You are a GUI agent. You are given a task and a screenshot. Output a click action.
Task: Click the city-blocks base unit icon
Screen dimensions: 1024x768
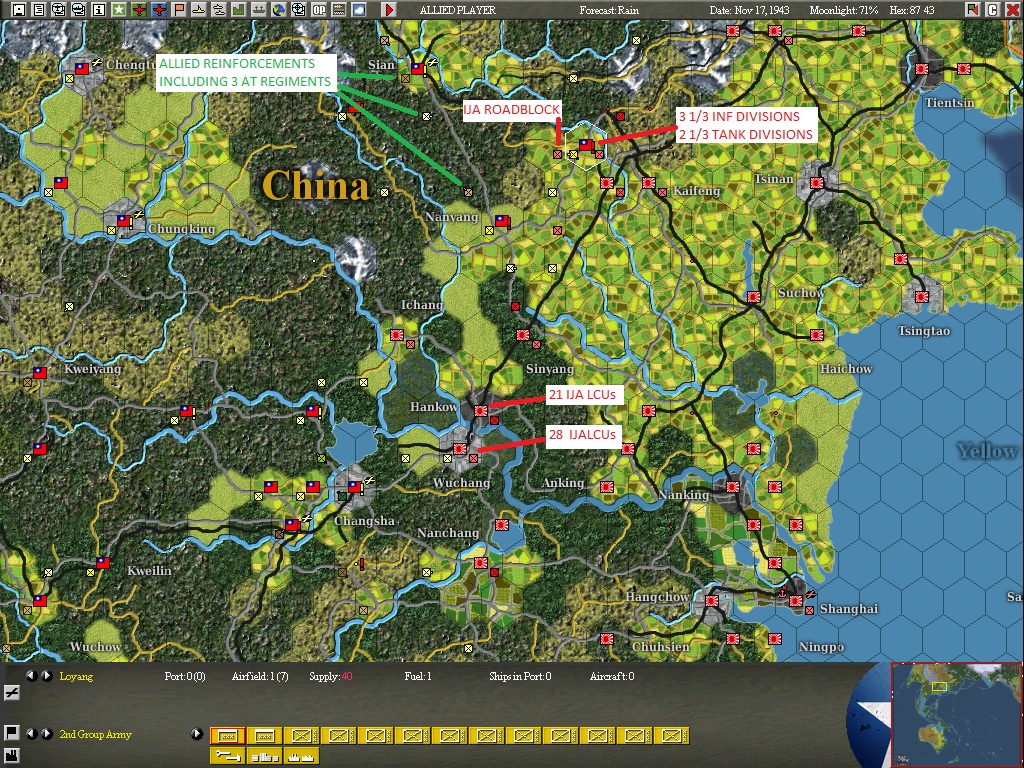264,756
